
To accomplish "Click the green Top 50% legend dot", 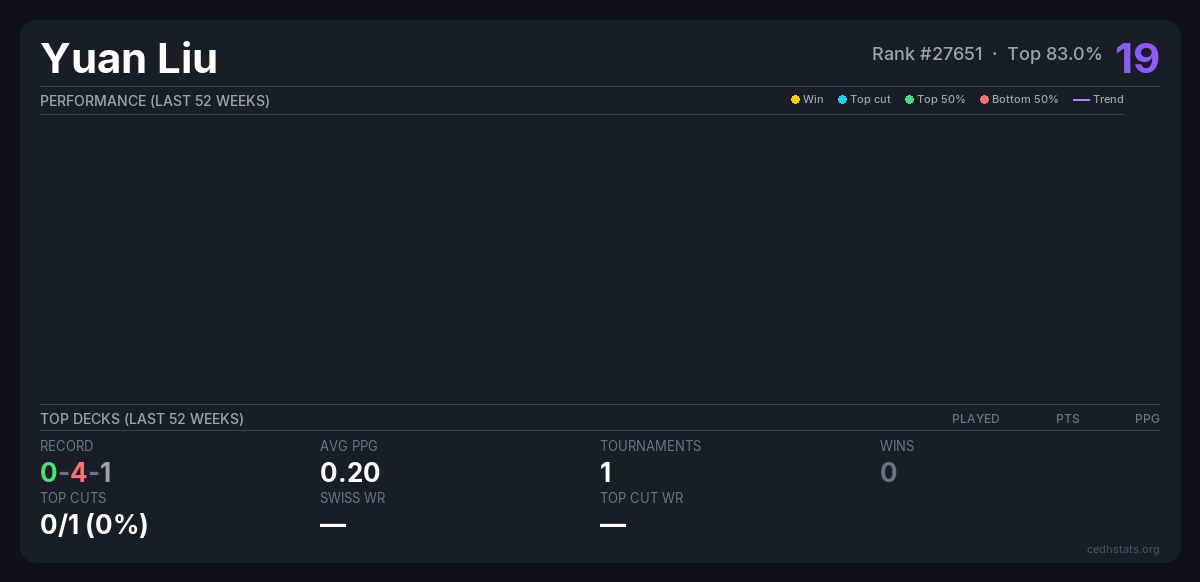I will pyautogui.click(x=909, y=100).
